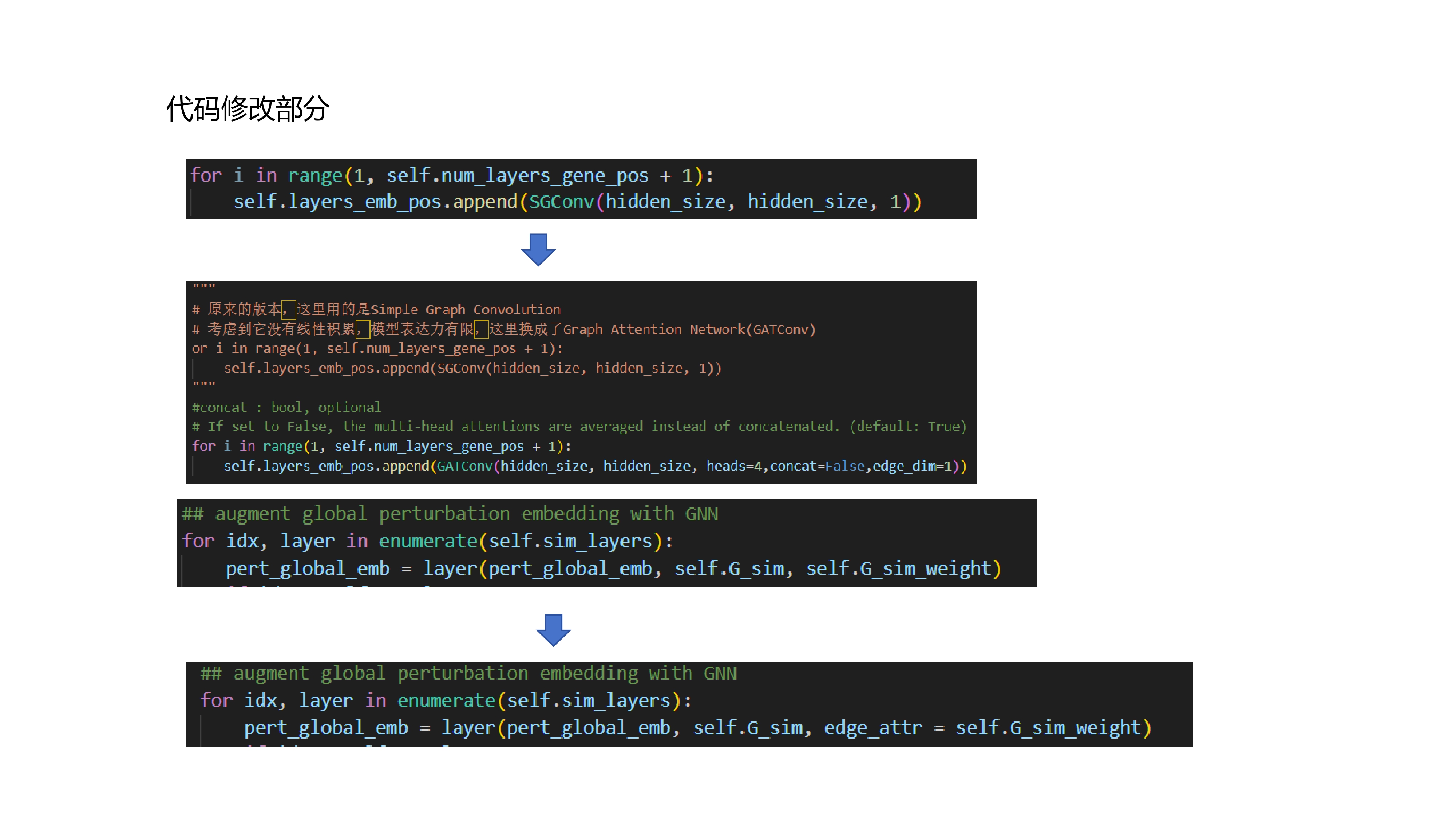Image resolution: width=1456 pixels, height=819 pixels.
Task: Click the GATConv text in second snippet
Action: point(464,466)
